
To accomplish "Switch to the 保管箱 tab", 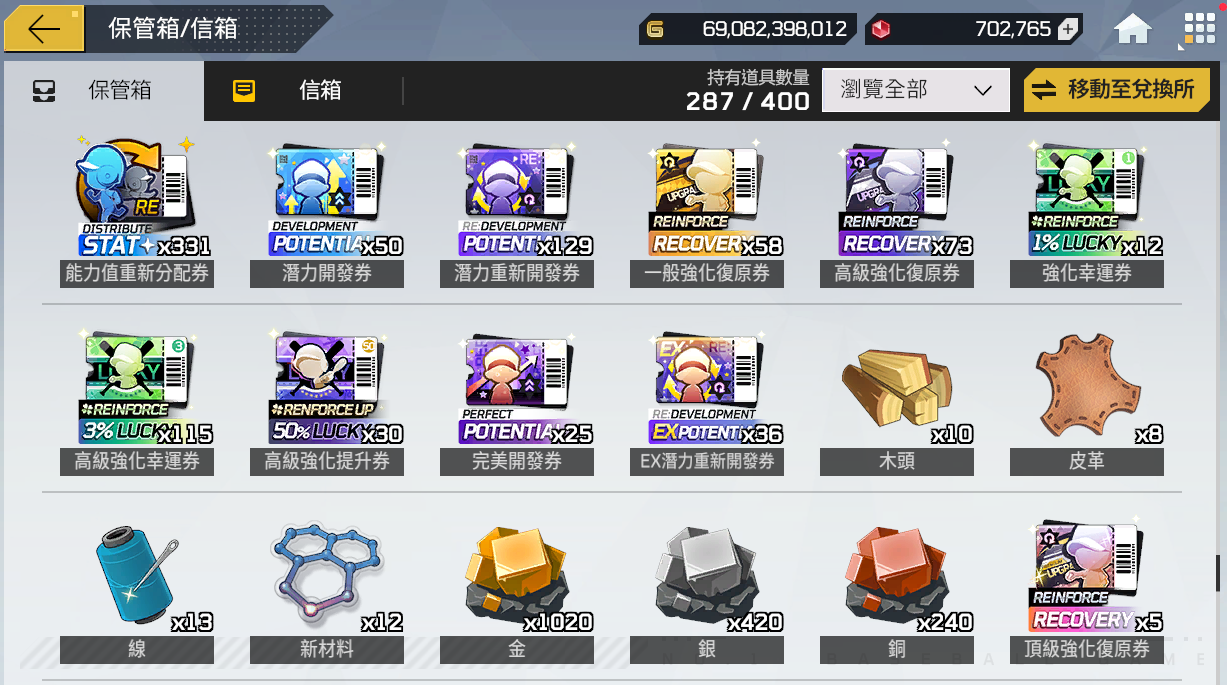I will click(103, 91).
